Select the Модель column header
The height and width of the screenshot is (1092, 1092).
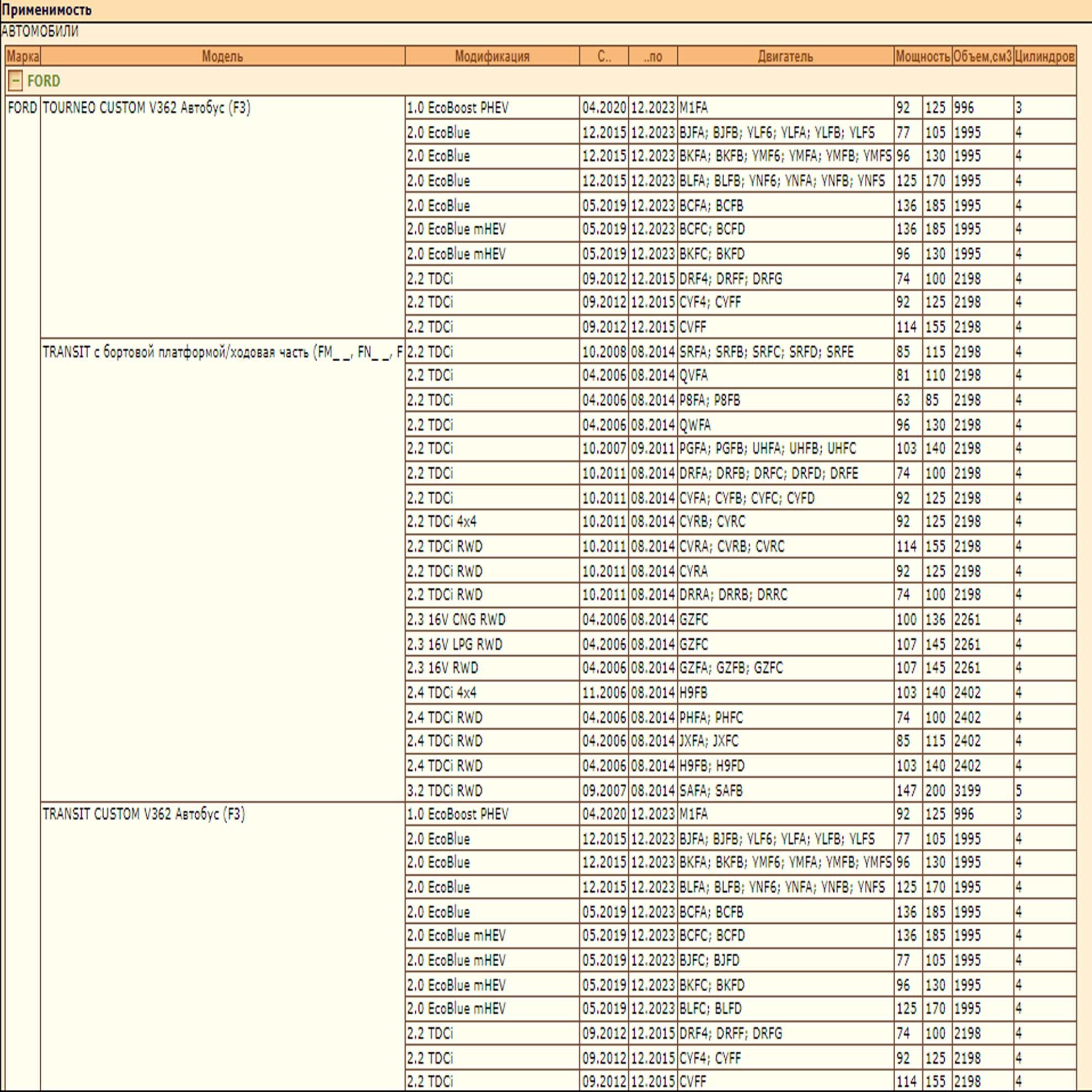coord(223,56)
